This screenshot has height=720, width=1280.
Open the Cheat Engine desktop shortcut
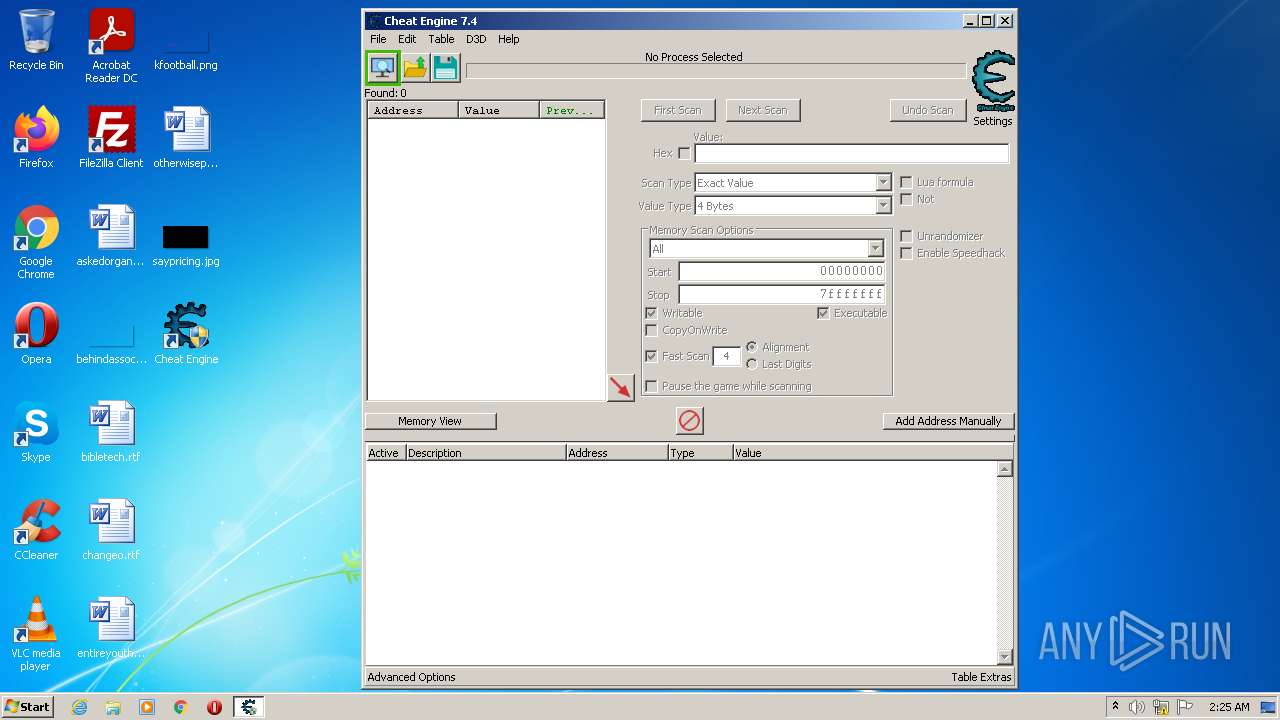186,334
